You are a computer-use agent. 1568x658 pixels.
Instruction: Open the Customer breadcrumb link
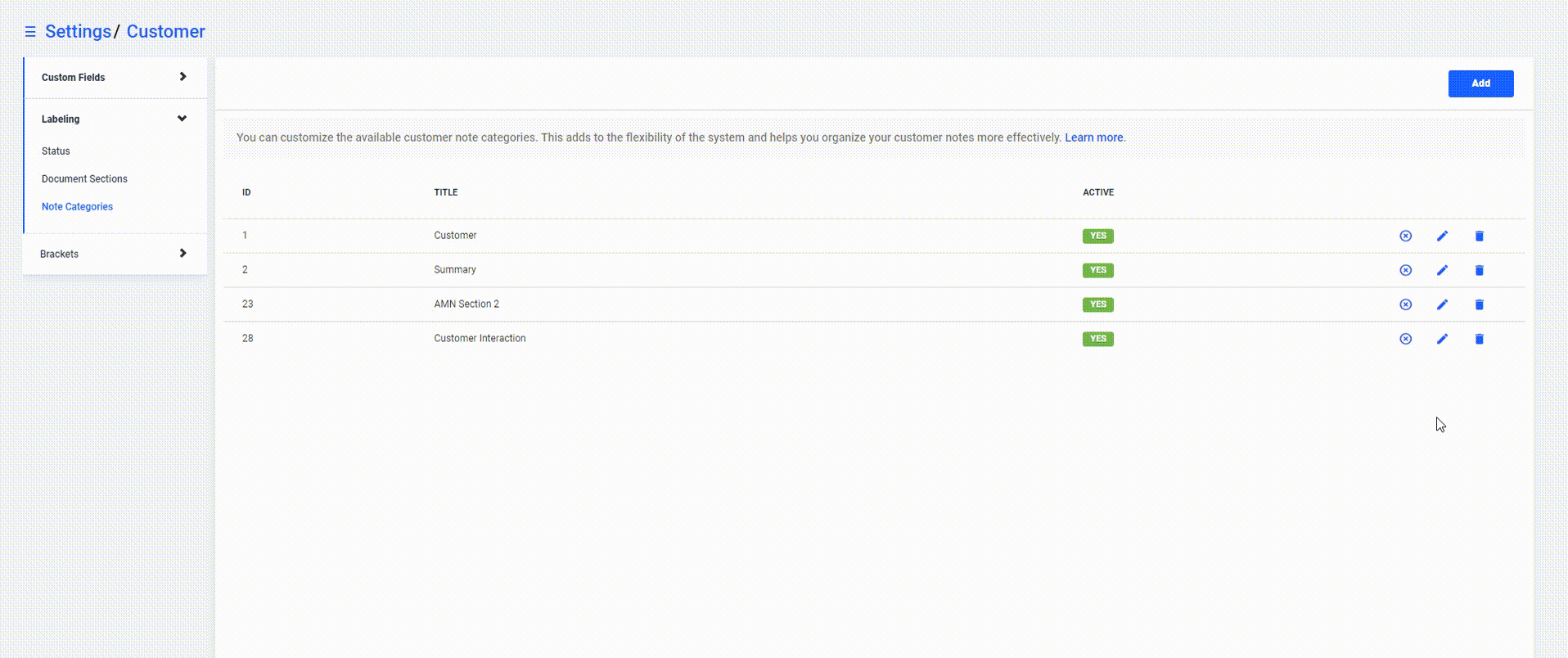(165, 31)
